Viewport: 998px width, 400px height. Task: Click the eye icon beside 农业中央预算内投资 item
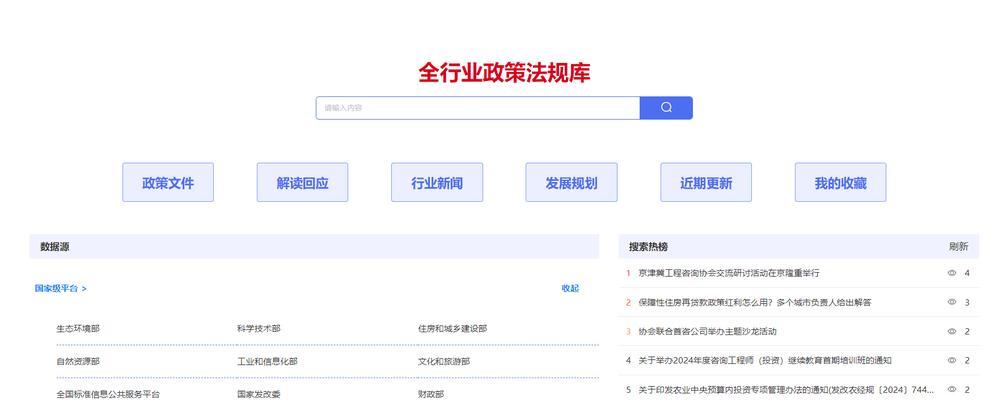[952, 390]
